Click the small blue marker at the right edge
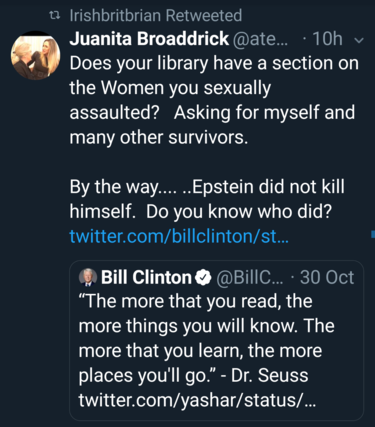Screen dimensions: 375x427 [x=373, y=234]
